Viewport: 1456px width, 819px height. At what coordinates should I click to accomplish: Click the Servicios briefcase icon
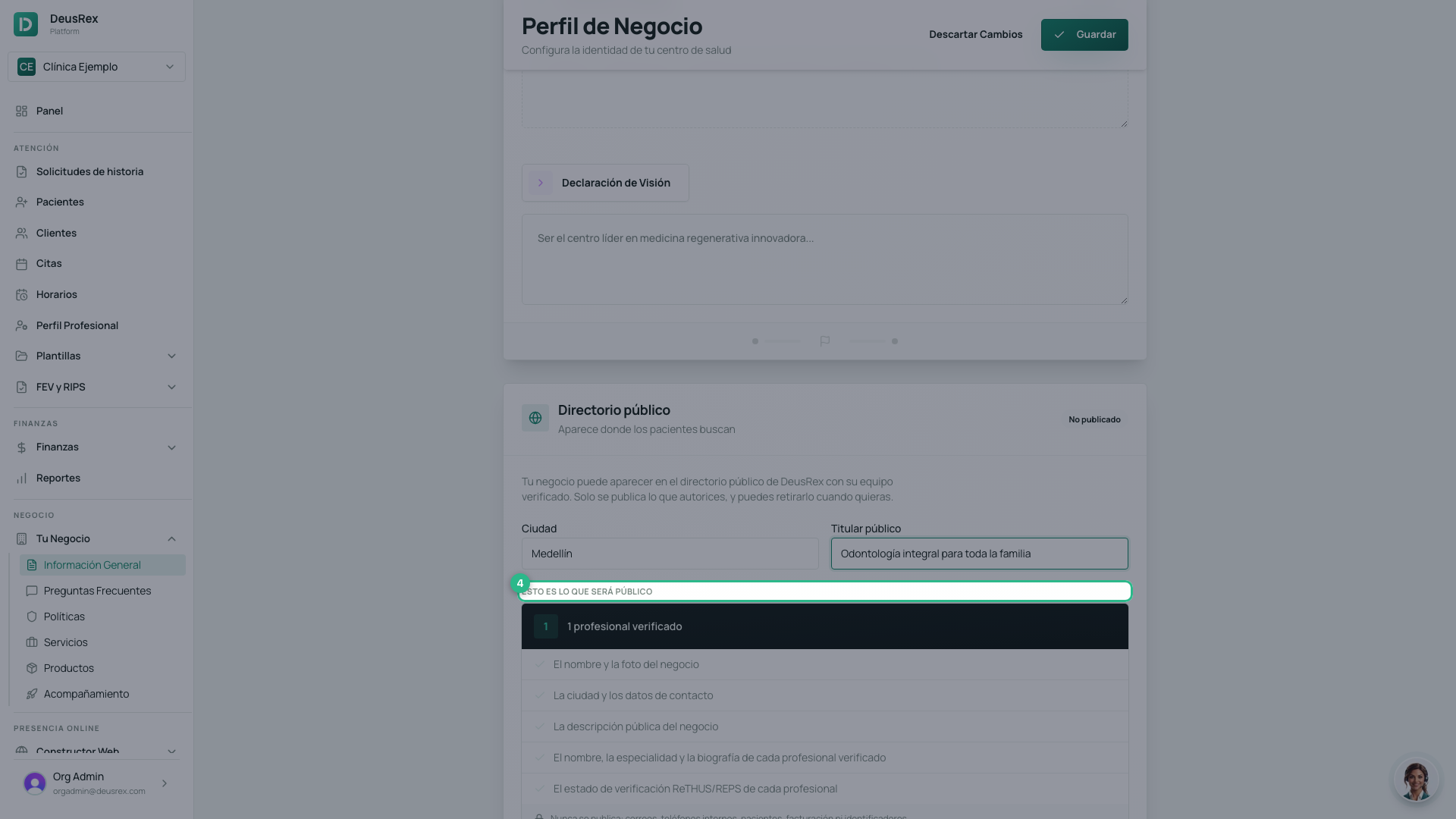tap(32, 642)
